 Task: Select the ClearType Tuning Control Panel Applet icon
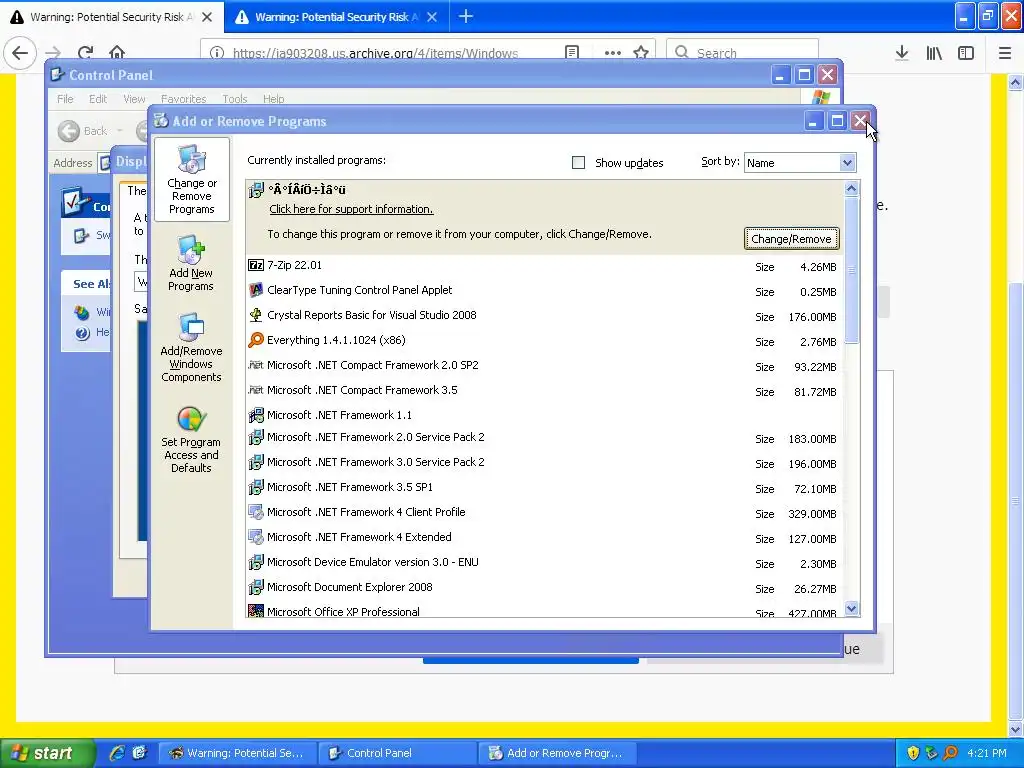click(x=256, y=290)
